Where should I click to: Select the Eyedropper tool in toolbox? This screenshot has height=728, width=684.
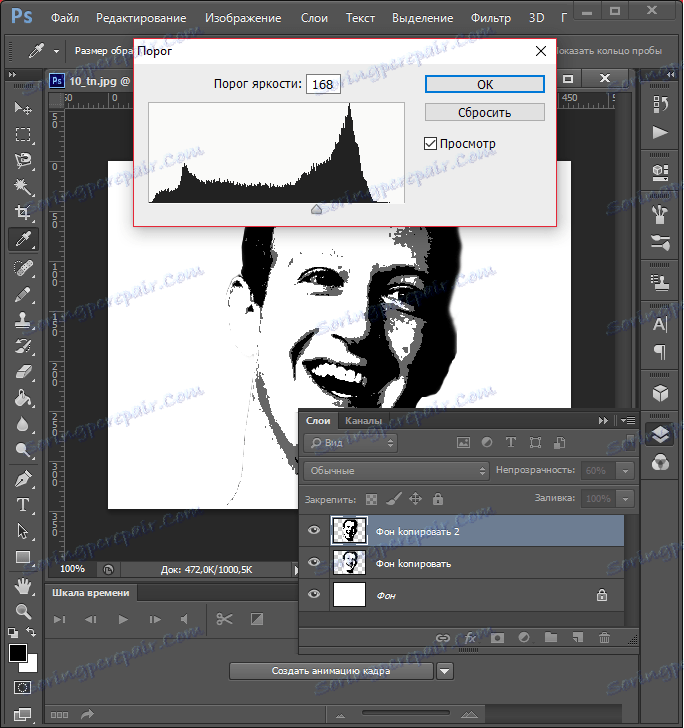coord(23,239)
